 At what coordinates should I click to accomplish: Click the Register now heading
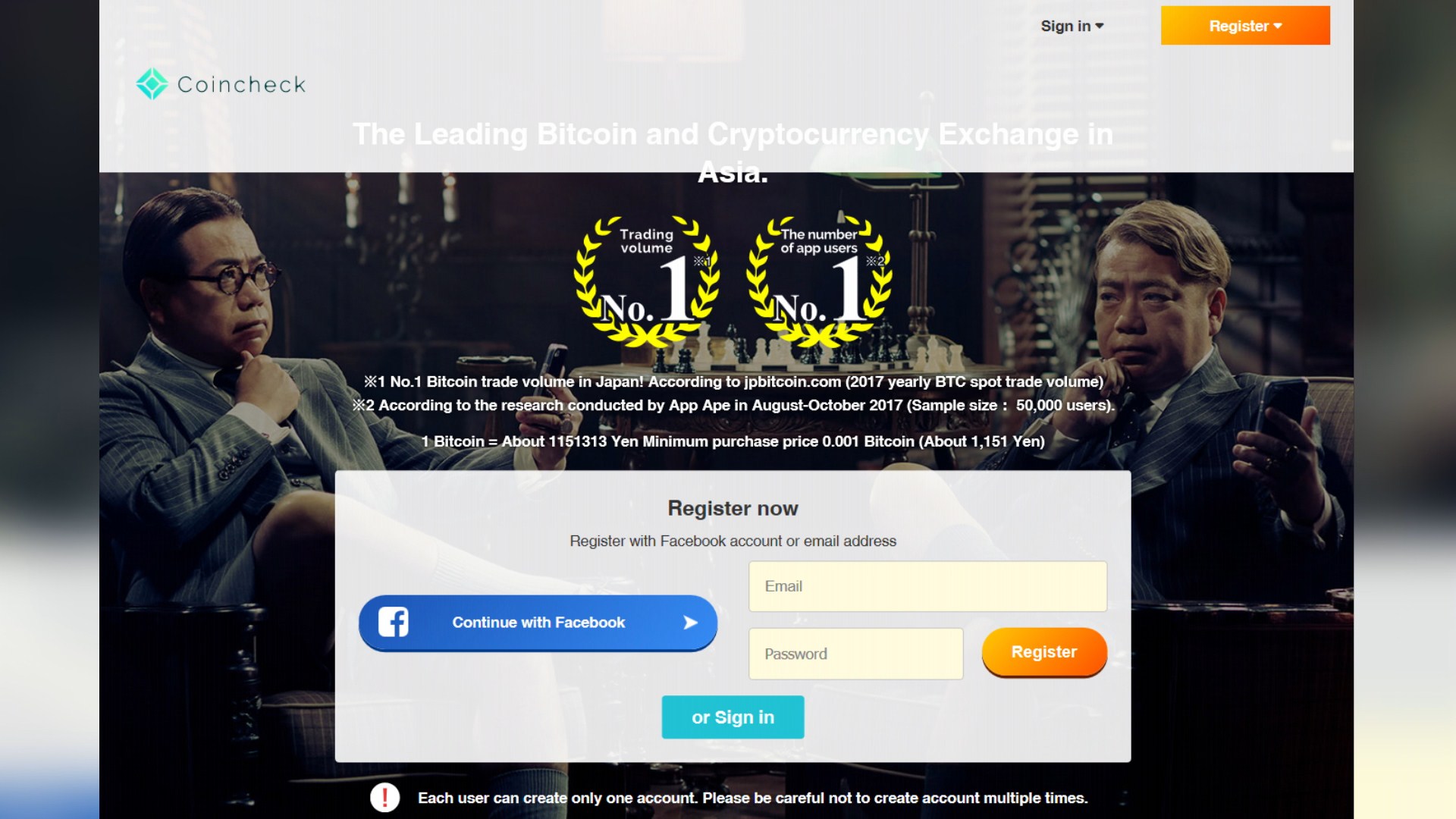[x=733, y=508]
